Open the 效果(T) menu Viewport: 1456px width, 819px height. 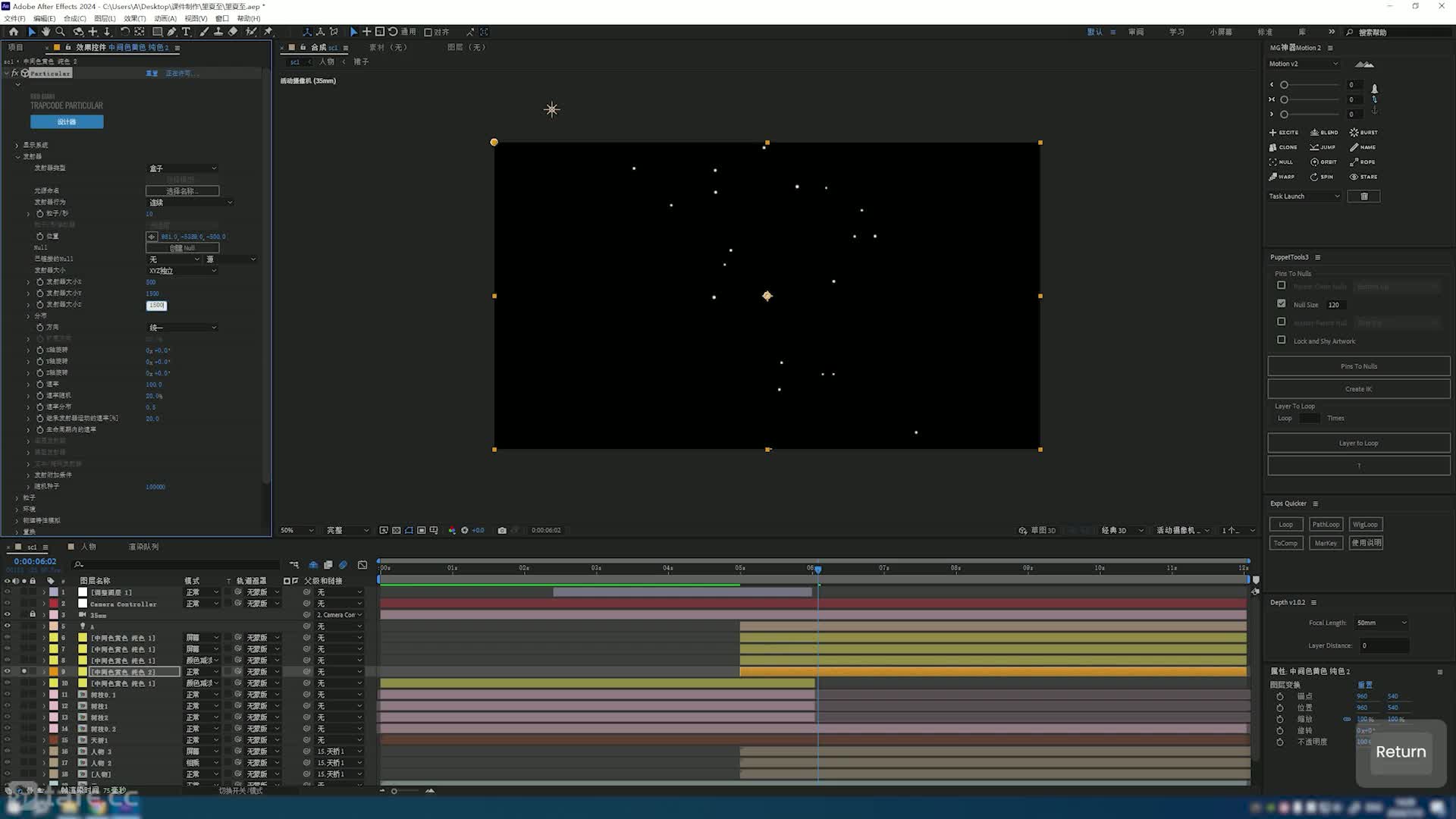click(134, 18)
